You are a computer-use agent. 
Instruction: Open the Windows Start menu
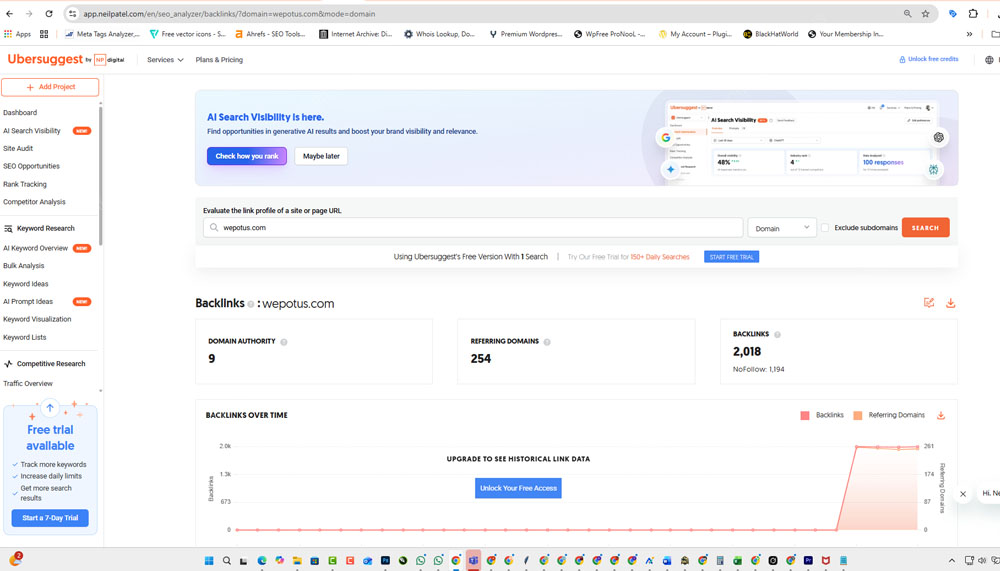(x=209, y=561)
